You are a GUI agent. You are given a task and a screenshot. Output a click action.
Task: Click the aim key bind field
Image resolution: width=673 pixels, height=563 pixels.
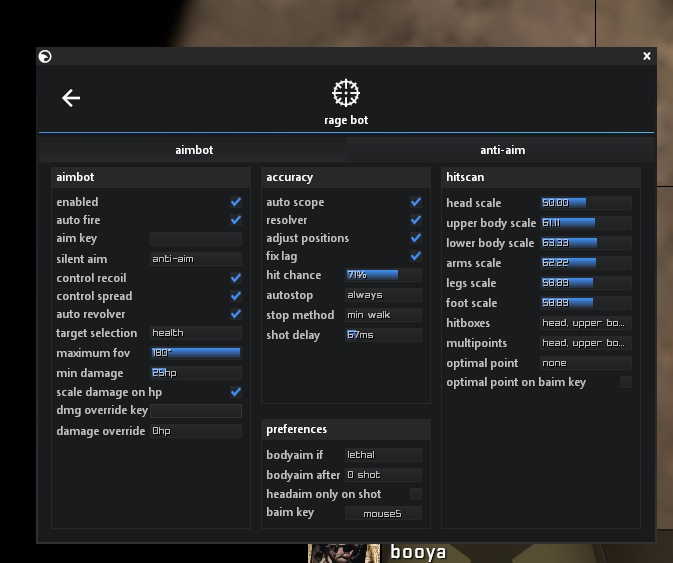(x=195, y=239)
